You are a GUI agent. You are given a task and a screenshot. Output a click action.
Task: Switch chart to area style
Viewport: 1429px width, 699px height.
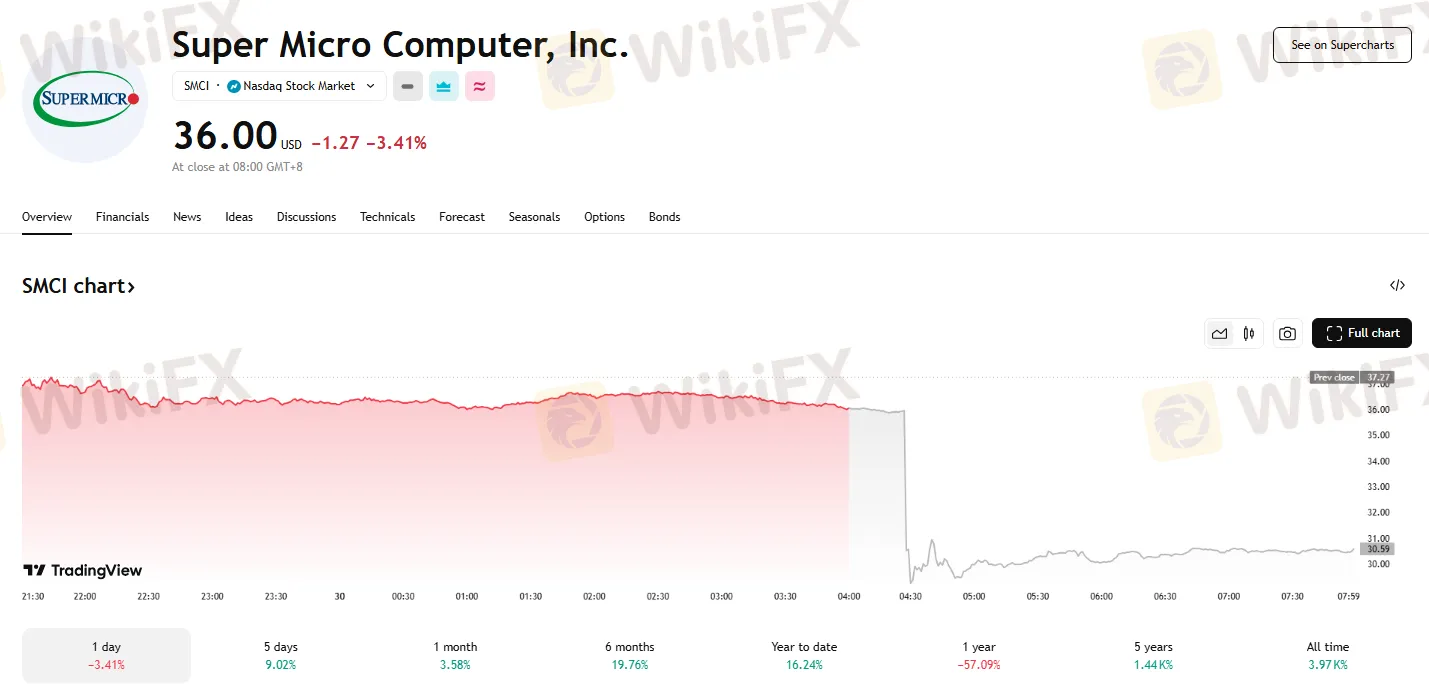point(1219,334)
